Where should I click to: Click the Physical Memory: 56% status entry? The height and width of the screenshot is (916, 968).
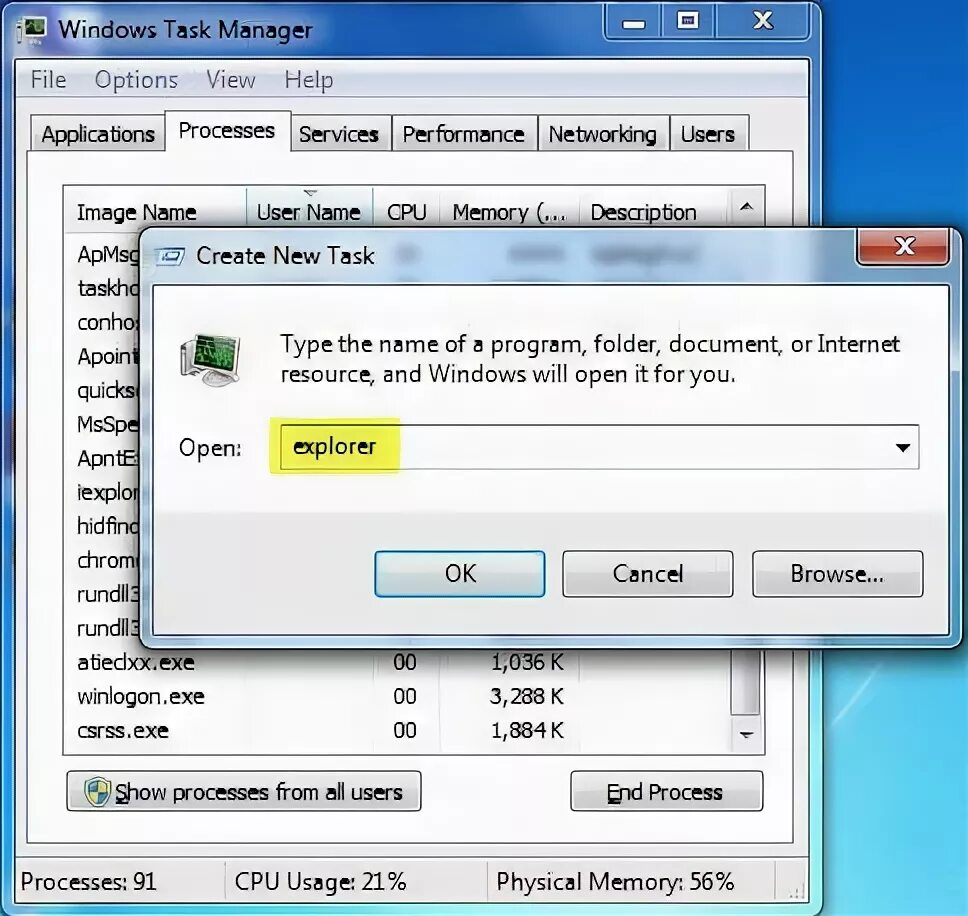pos(615,881)
